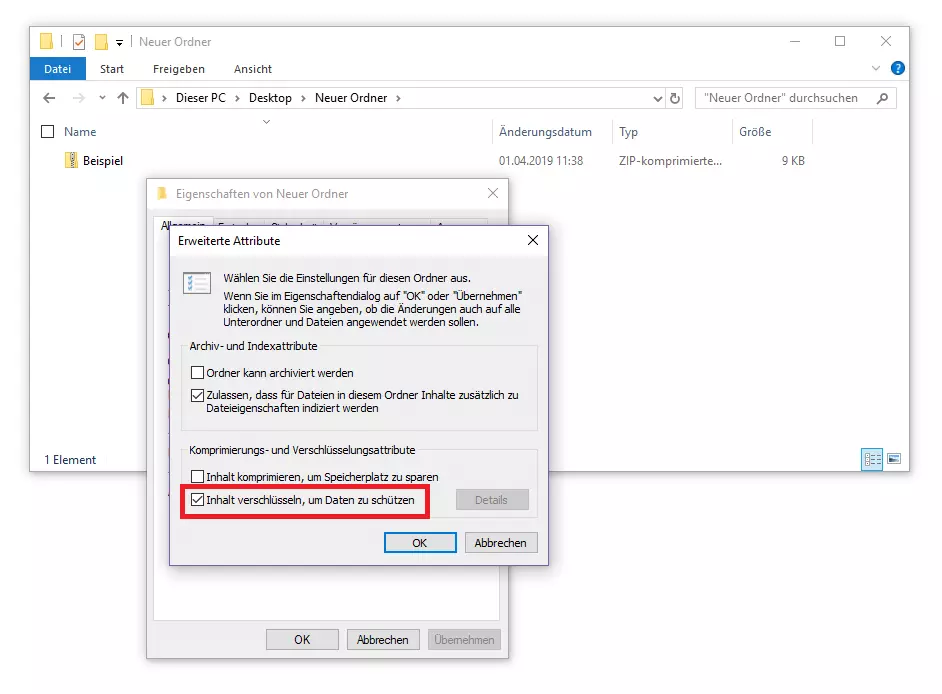The height and width of the screenshot is (694, 942).
Task: Click the search magnifier icon
Action: [882, 98]
